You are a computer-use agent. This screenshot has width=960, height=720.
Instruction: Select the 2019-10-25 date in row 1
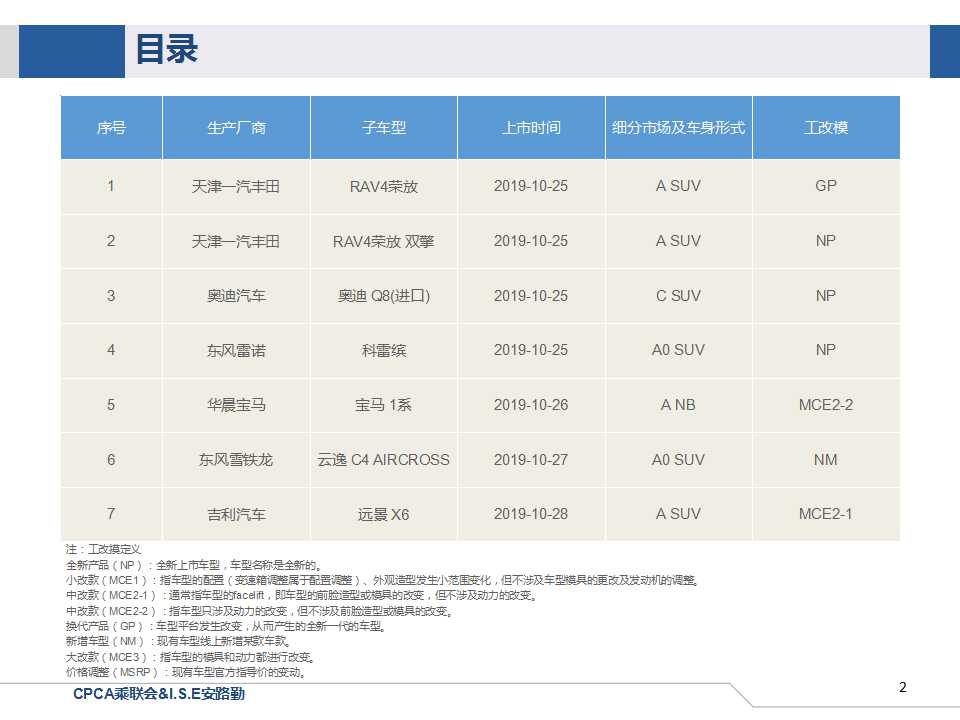531,186
